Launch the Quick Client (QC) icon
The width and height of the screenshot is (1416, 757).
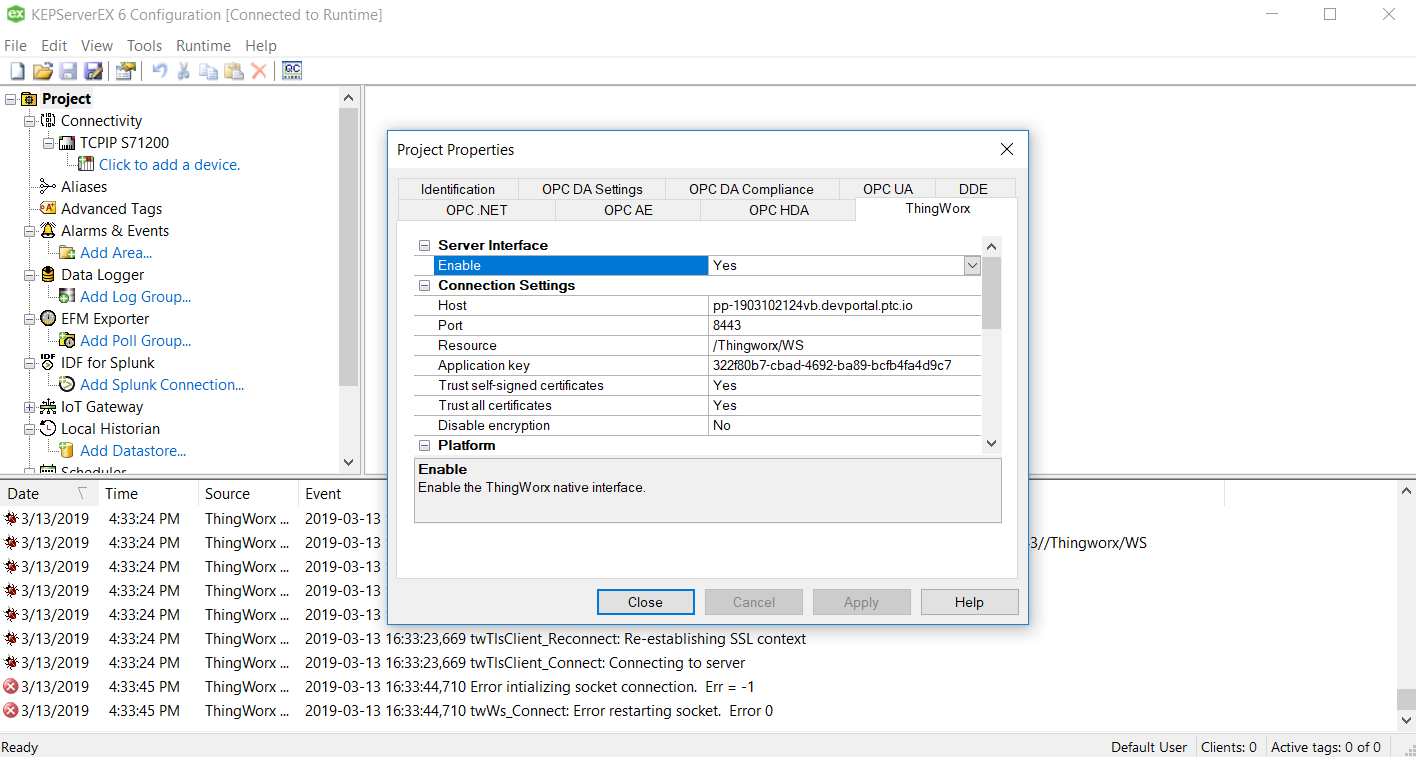point(292,71)
